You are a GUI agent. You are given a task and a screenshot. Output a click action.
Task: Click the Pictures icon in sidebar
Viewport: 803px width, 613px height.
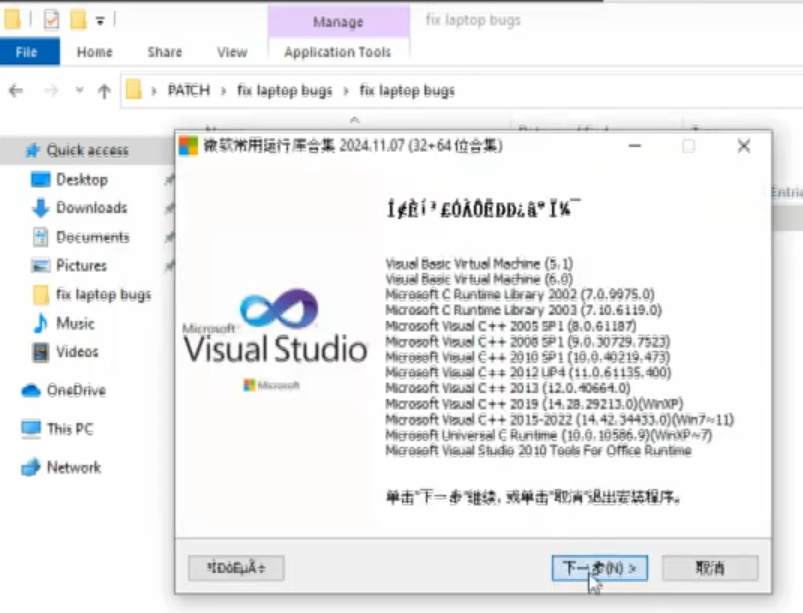pos(40,266)
